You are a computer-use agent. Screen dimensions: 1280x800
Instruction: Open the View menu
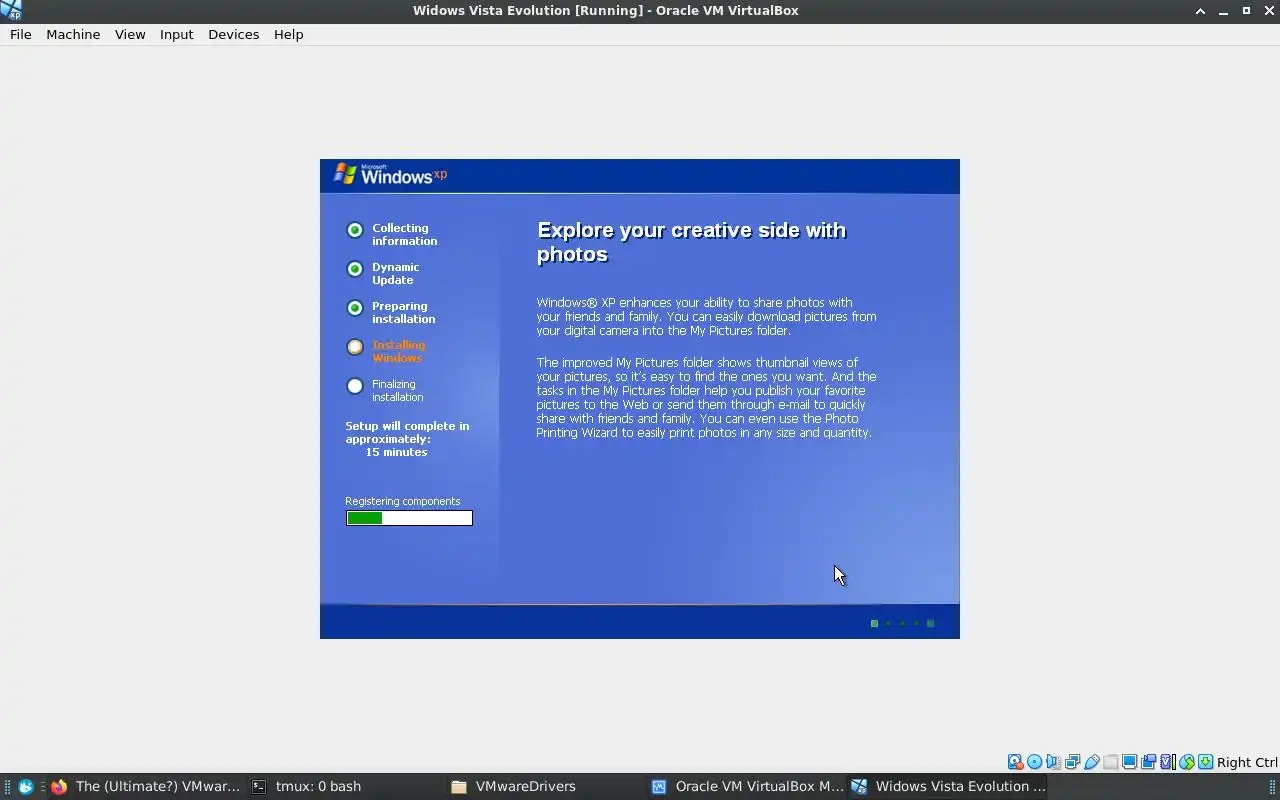click(130, 34)
